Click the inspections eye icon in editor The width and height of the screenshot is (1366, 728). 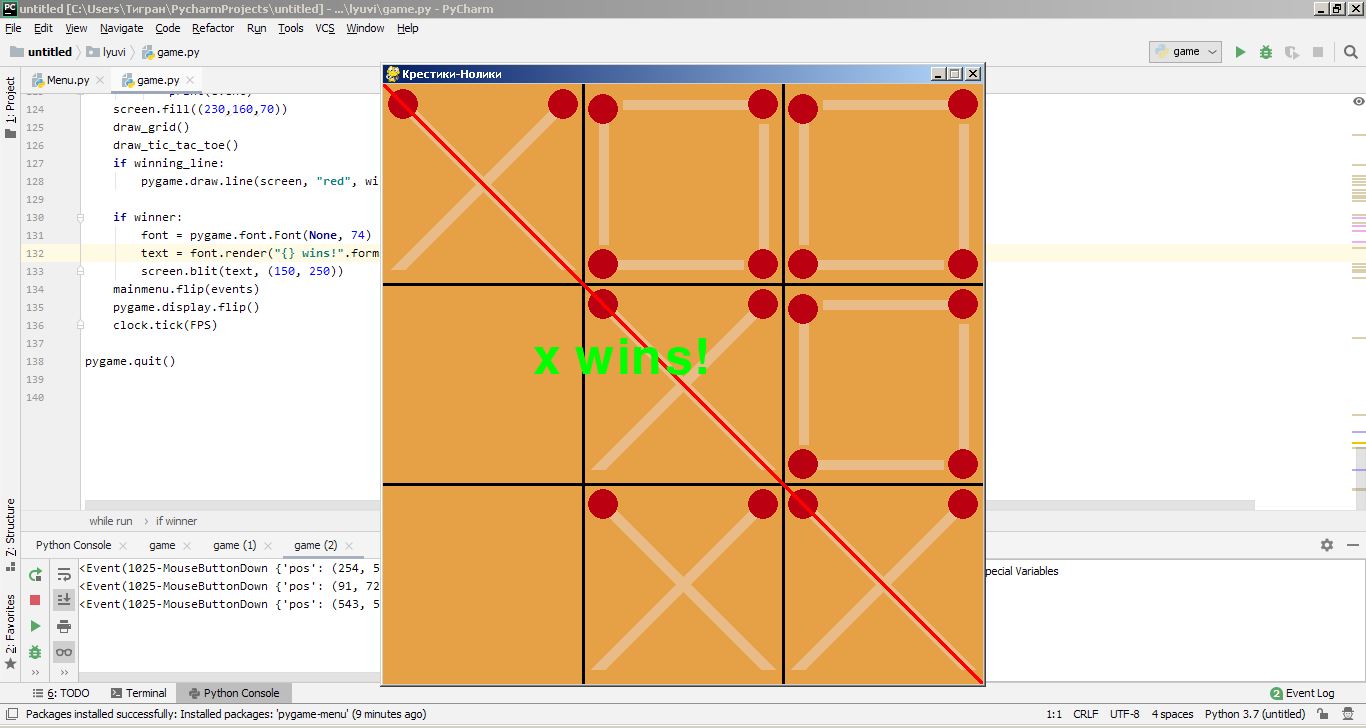click(1358, 101)
